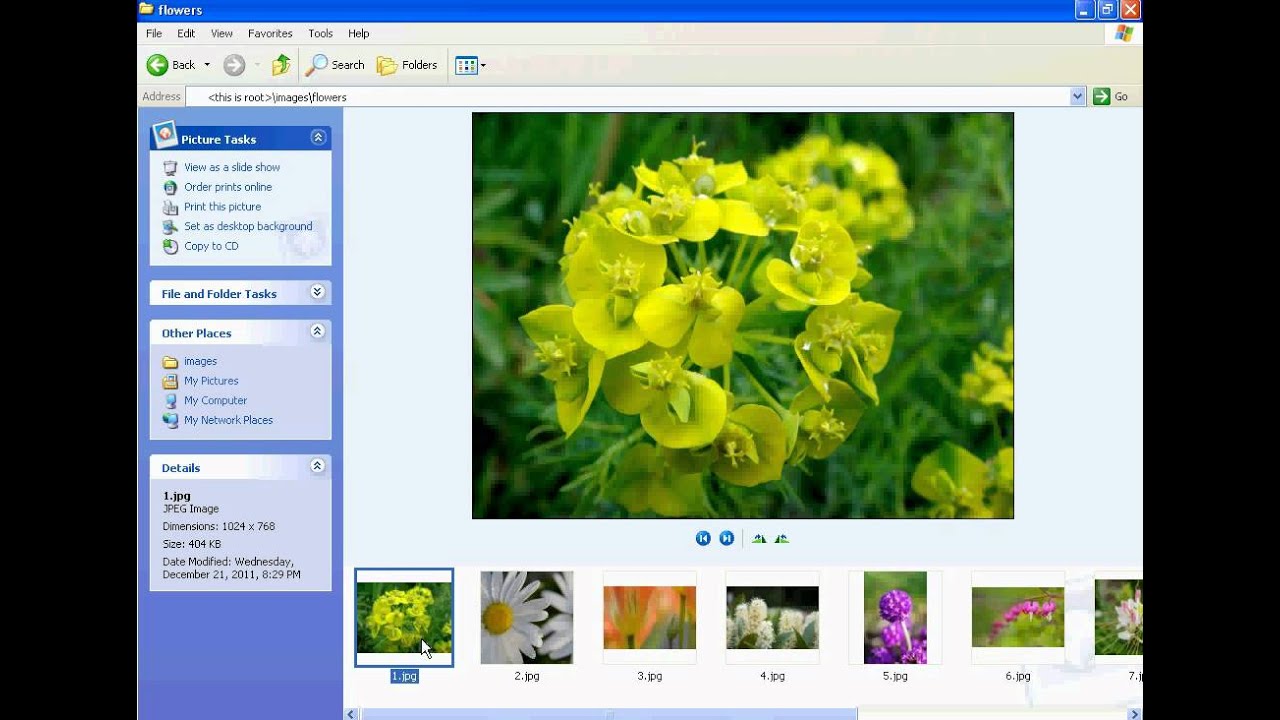The image size is (1280, 720).
Task: Toggle the Folders pane button
Action: click(408, 65)
